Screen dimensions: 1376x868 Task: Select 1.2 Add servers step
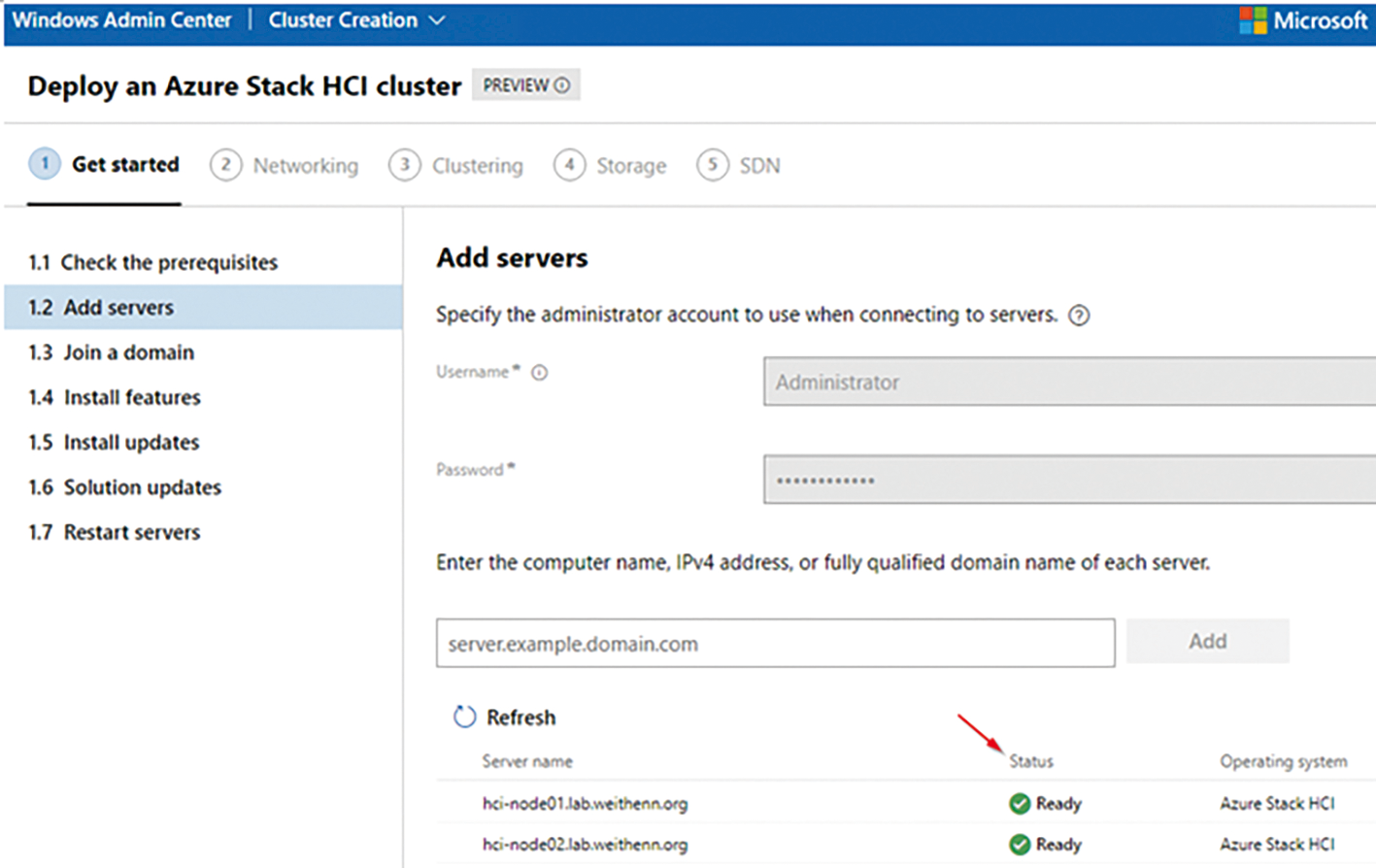(x=203, y=307)
